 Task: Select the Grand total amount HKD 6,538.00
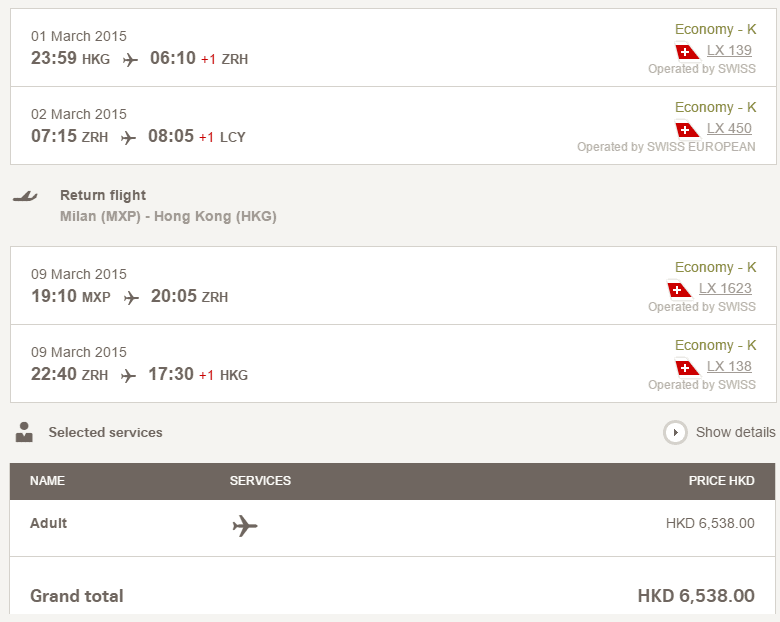click(696, 596)
